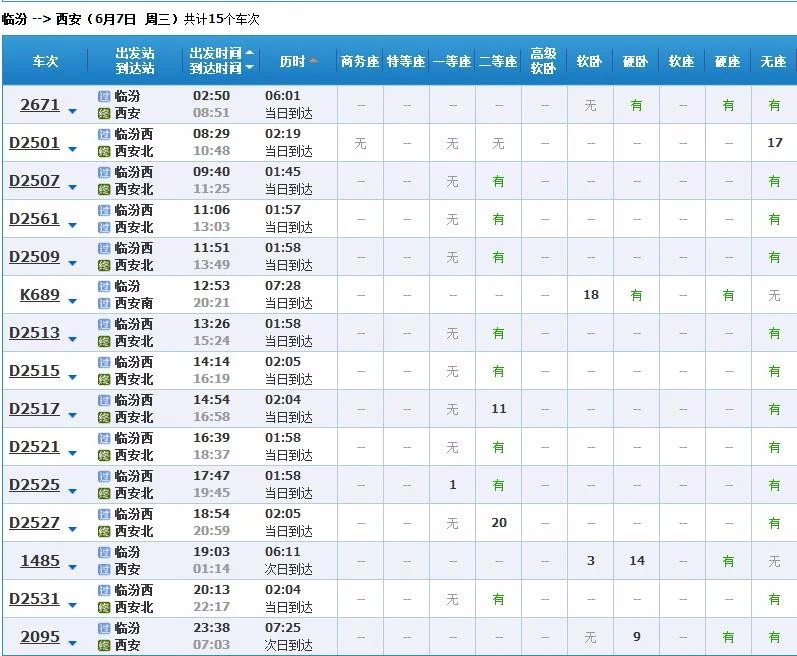Click the icon beside 临汾 in row 2095
797x656 pixels.
click(104, 629)
